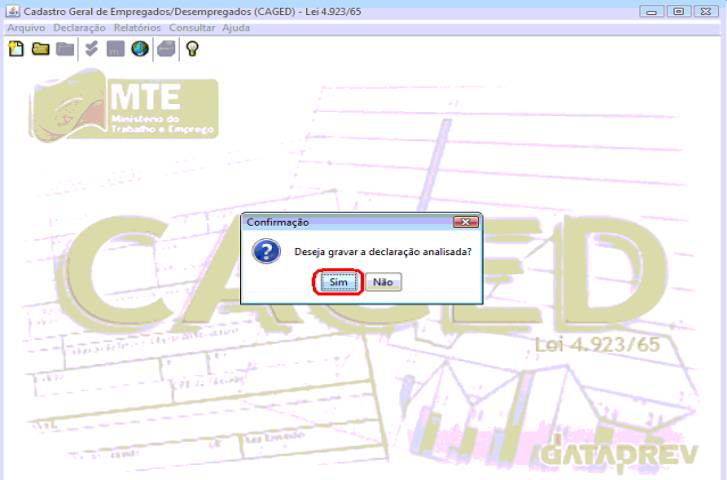The height and width of the screenshot is (480, 727).
Task: Click the Java icon in the title bar
Action: [x=13, y=11]
